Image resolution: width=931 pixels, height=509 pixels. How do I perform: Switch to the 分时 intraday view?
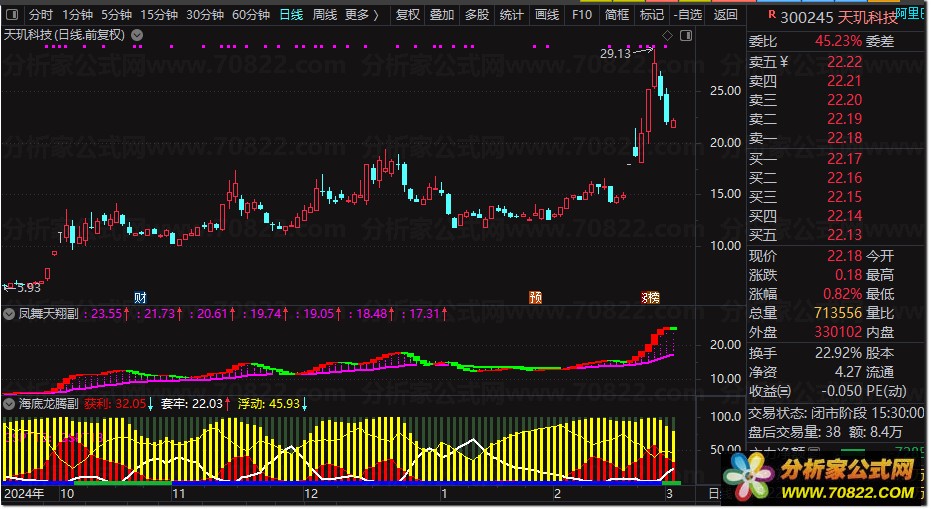(40, 14)
